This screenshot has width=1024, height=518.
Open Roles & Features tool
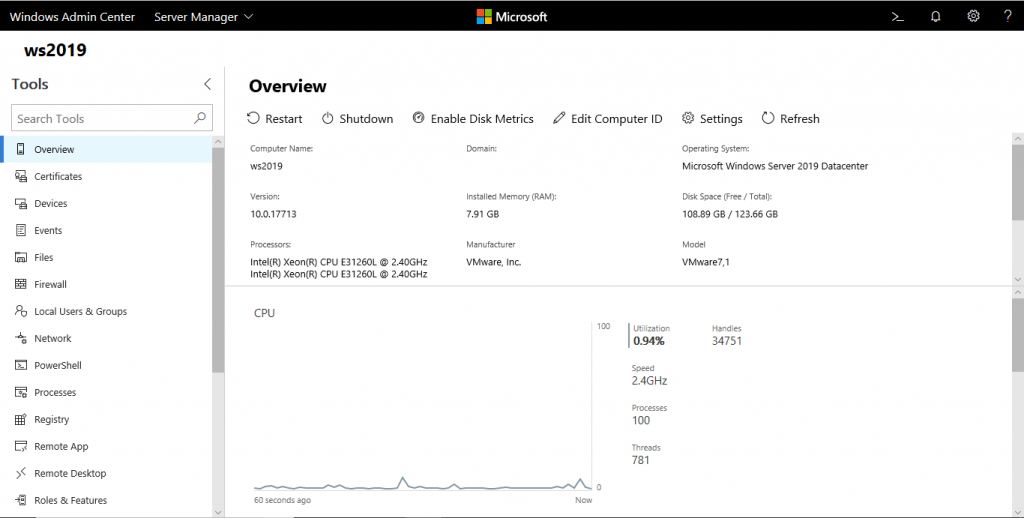pos(107,500)
